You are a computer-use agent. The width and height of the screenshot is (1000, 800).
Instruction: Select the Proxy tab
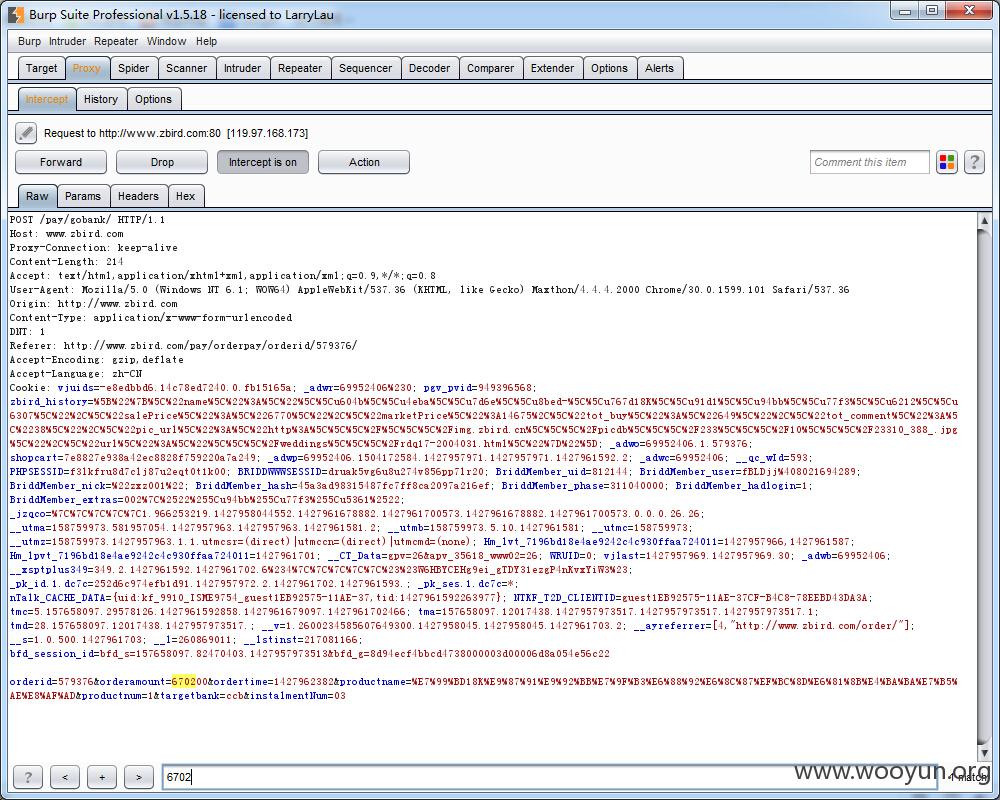point(87,68)
